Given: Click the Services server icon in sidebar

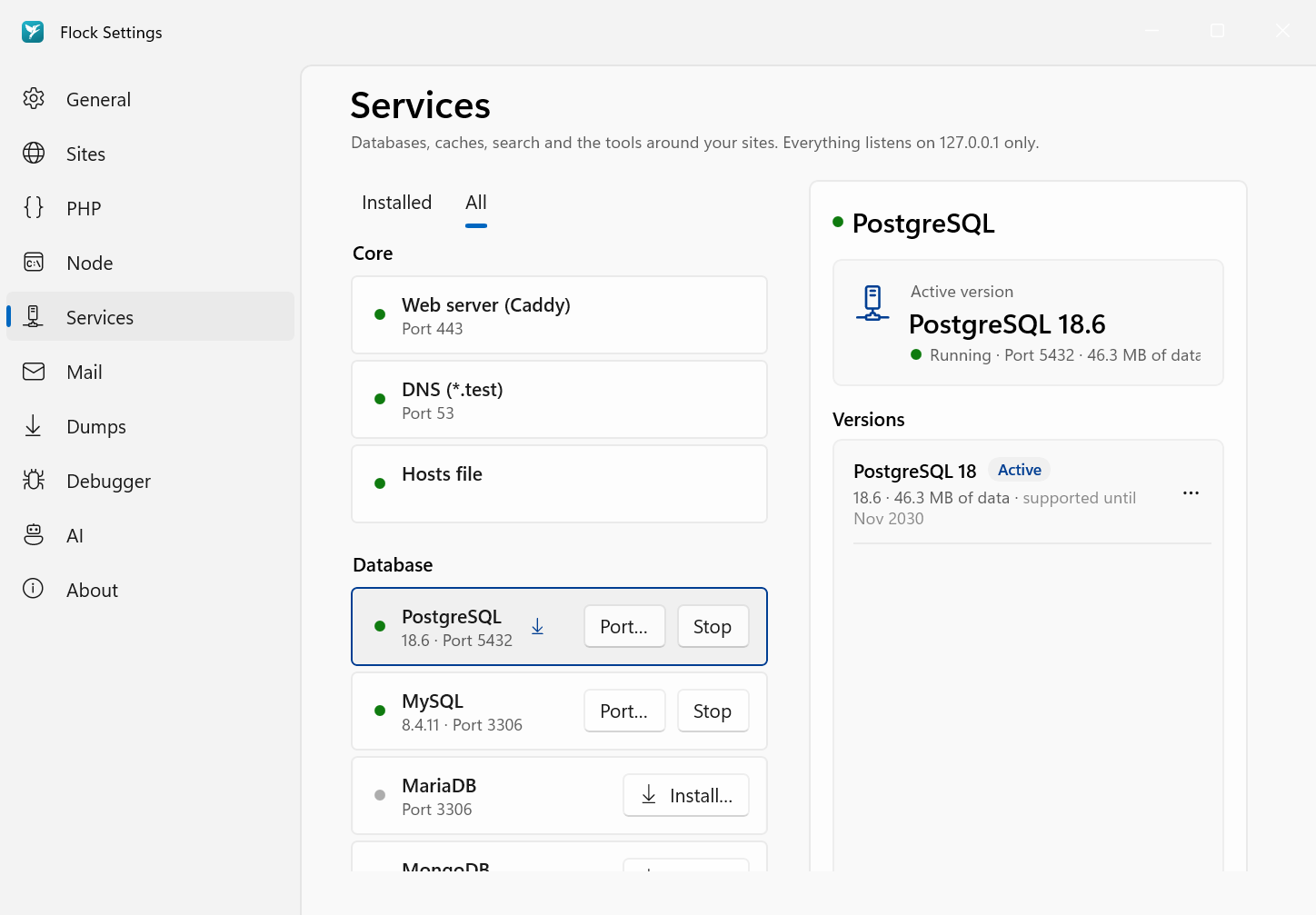Looking at the screenshot, I should (x=34, y=317).
